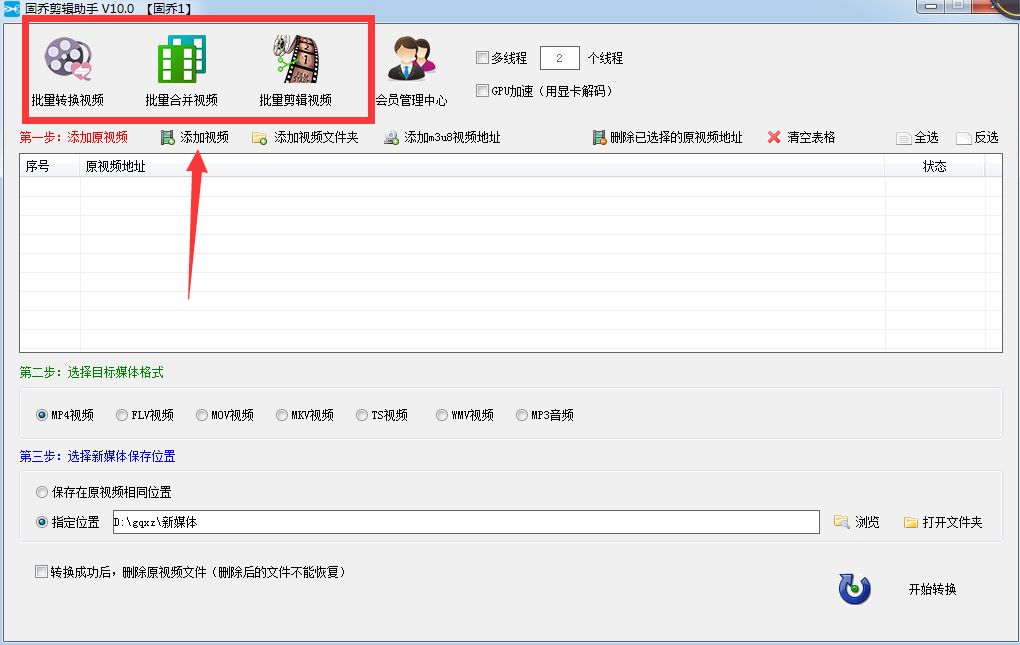This screenshot has width=1020, height=645.
Task: Enable the GPU加速 checkbox
Action: (x=483, y=91)
